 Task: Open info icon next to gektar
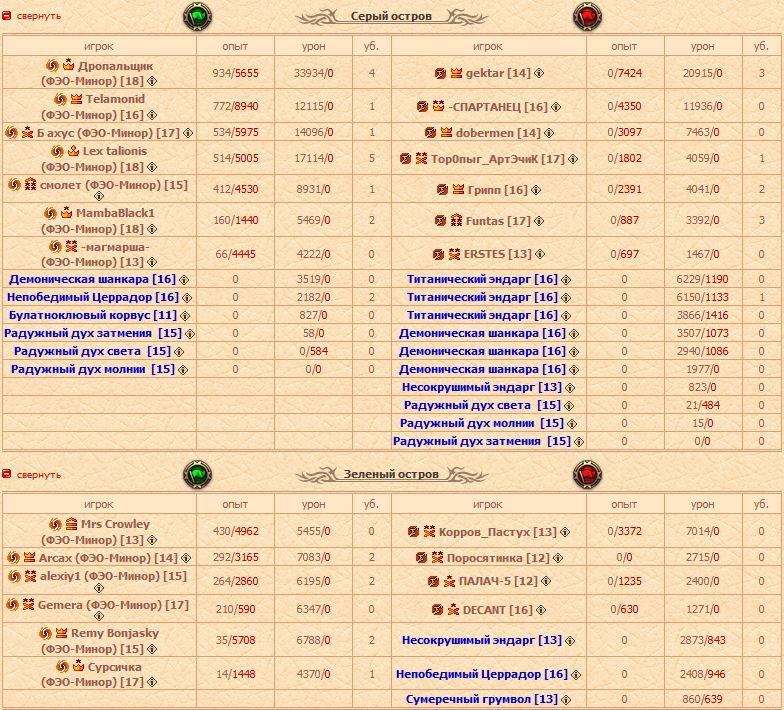[x=538, y=73]
